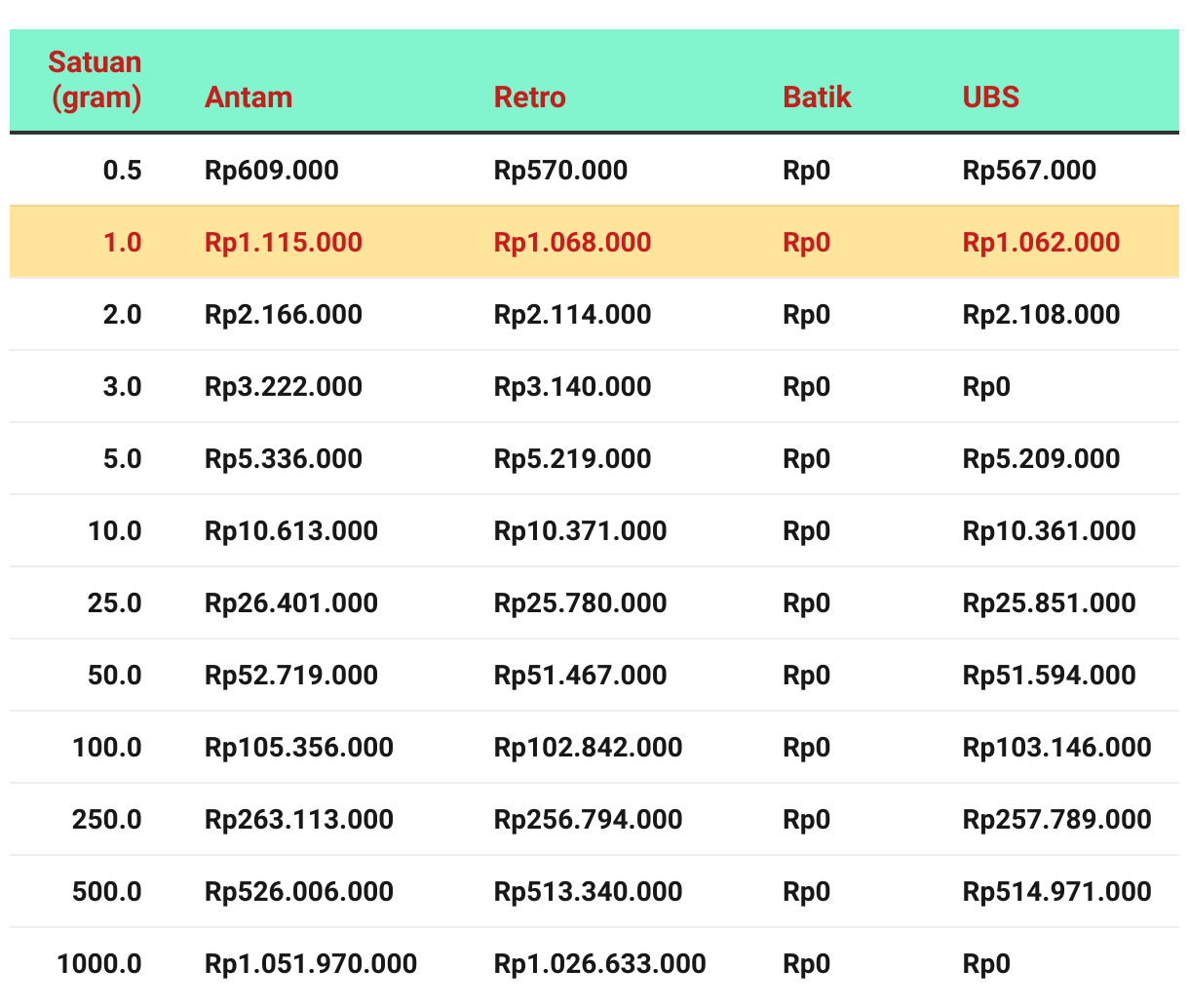Image resolution: width=1189 pixels, height=1008 pixels.
Task: Click Retro price Rp51.467.000
Action: [x=580, y=676]
